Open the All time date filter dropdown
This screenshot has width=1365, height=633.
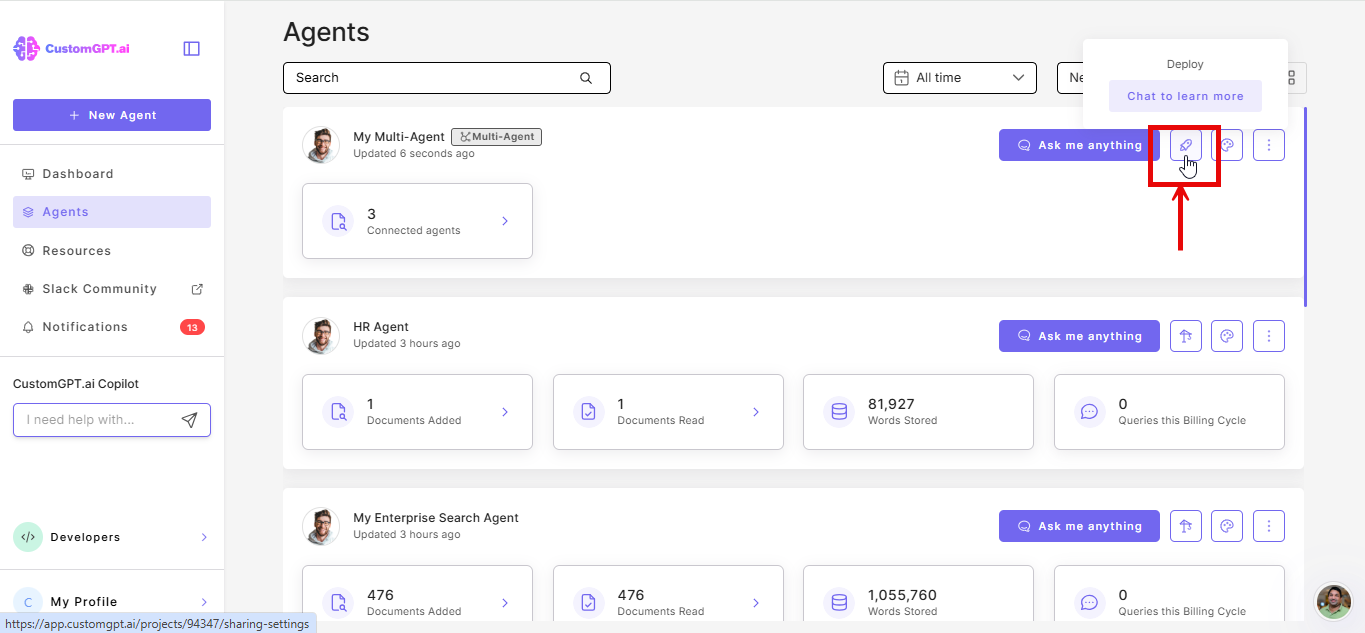pyautogui.click(x=959, y=78)
